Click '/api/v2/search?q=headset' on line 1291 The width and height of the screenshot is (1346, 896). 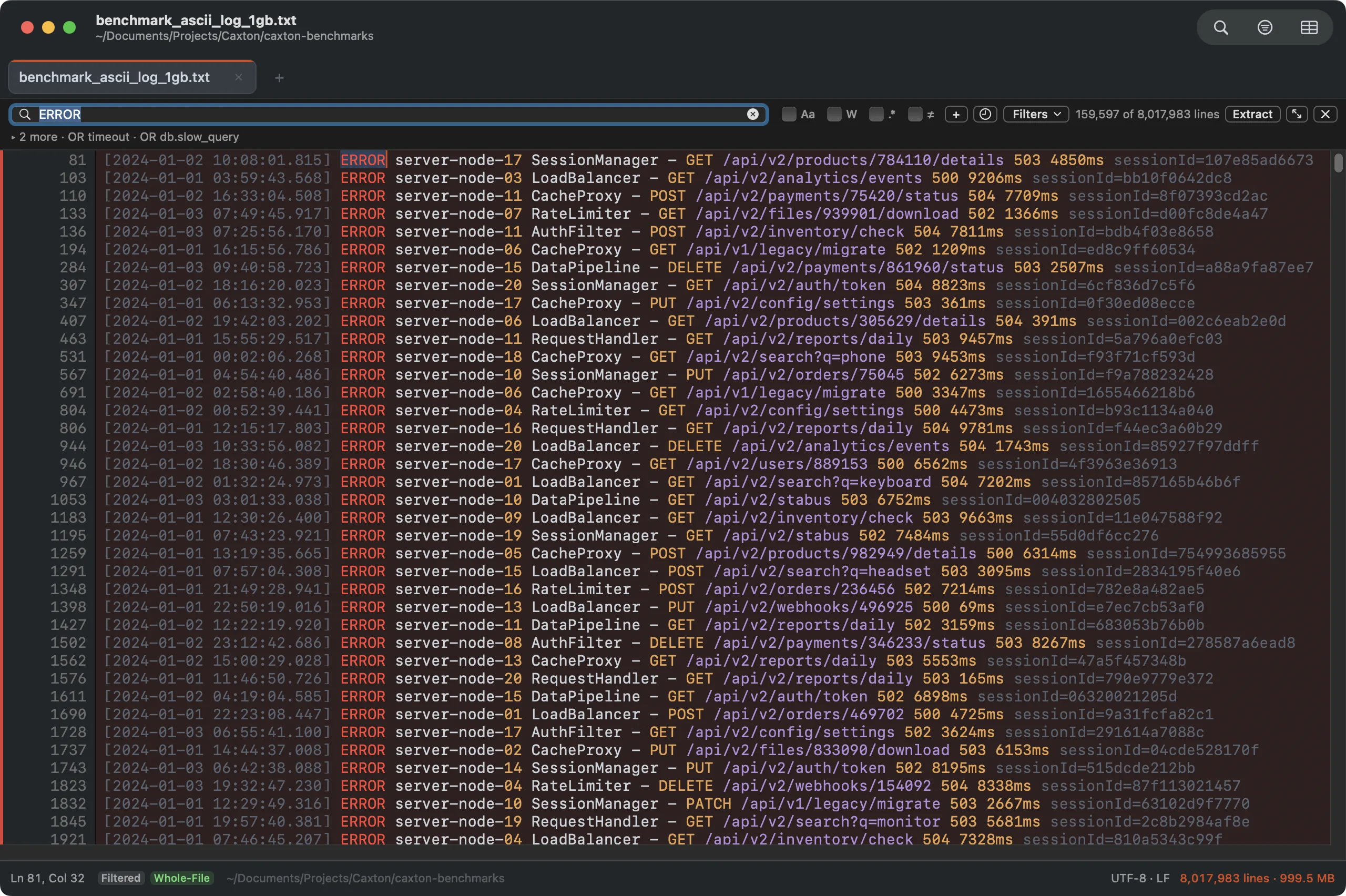pos(822,572)
